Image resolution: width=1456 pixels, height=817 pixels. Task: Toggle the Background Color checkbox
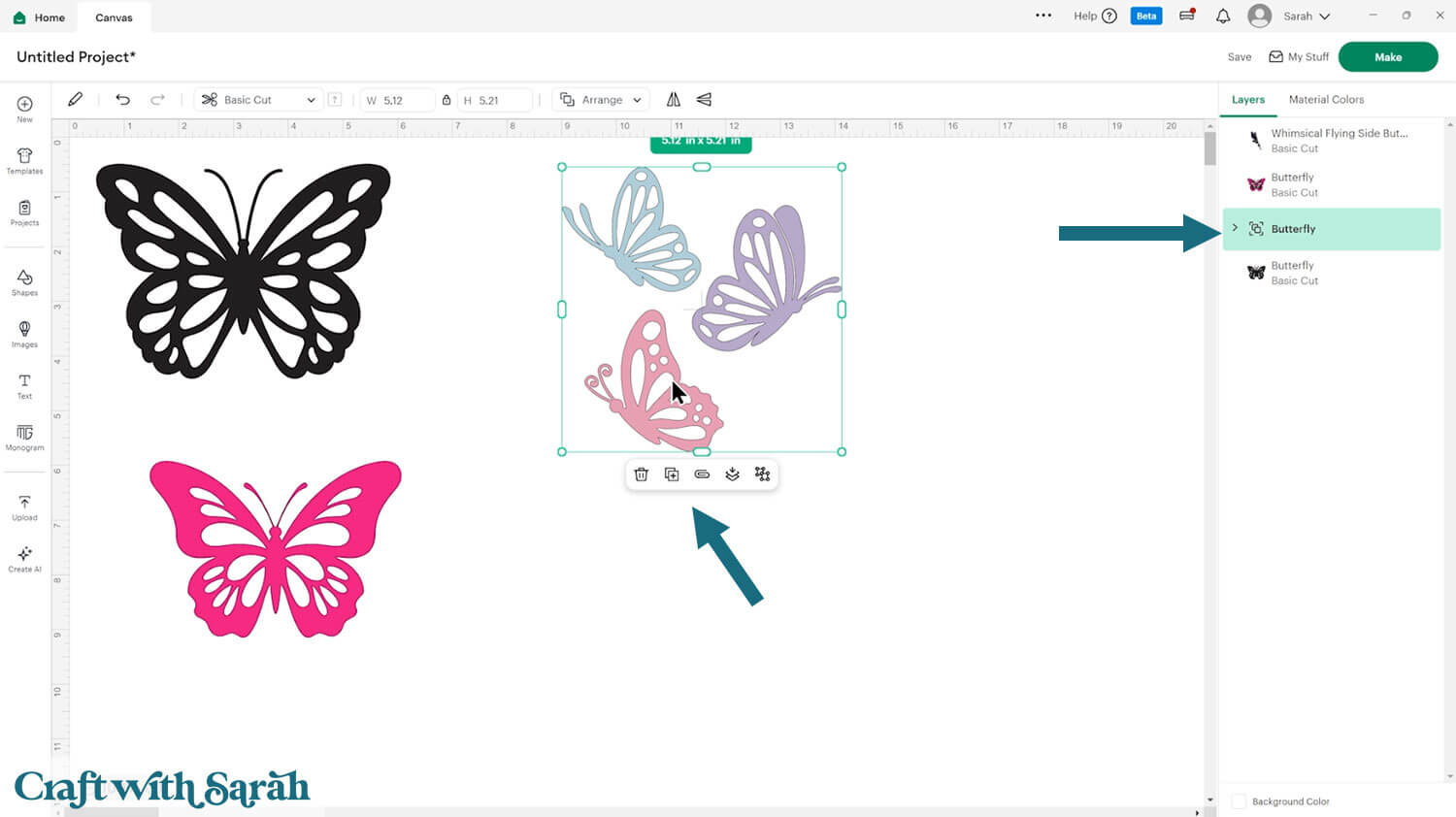click(x=1239, y=801)
